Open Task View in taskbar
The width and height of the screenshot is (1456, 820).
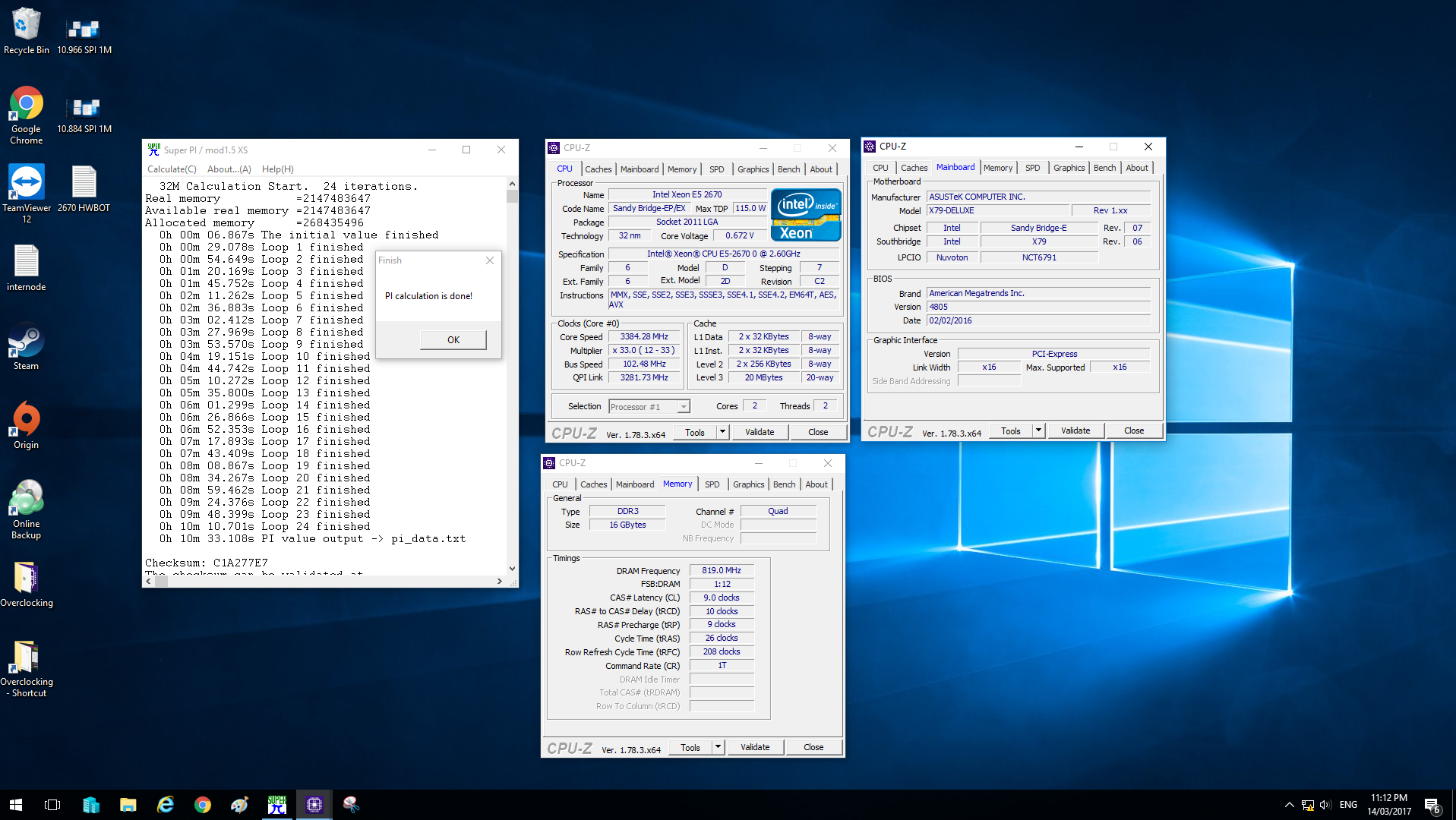[x=52, y=805]
